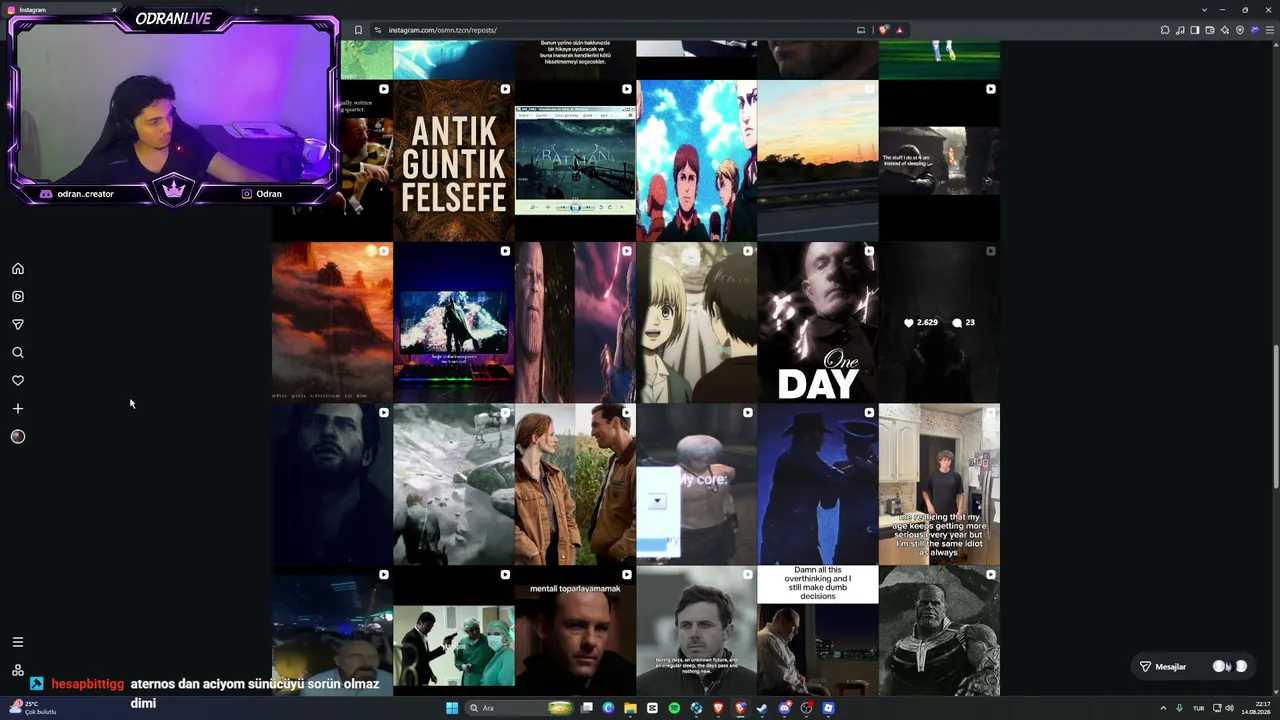The height and width of the screenshot is (720, 1280).
Task: Open Brave Rewards triangle icon
Action: coord(900,30)
